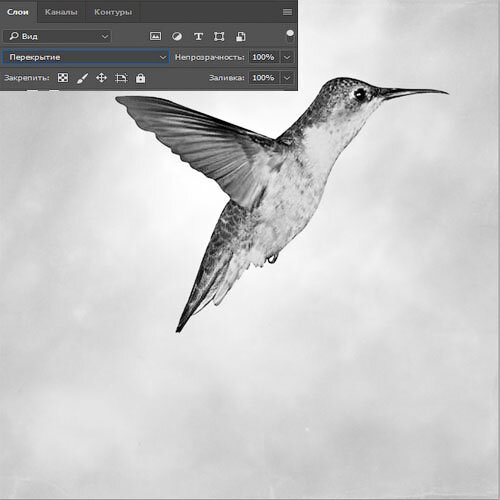
Task: Filter layers by pixel layers icon
Action: point(155,36)
